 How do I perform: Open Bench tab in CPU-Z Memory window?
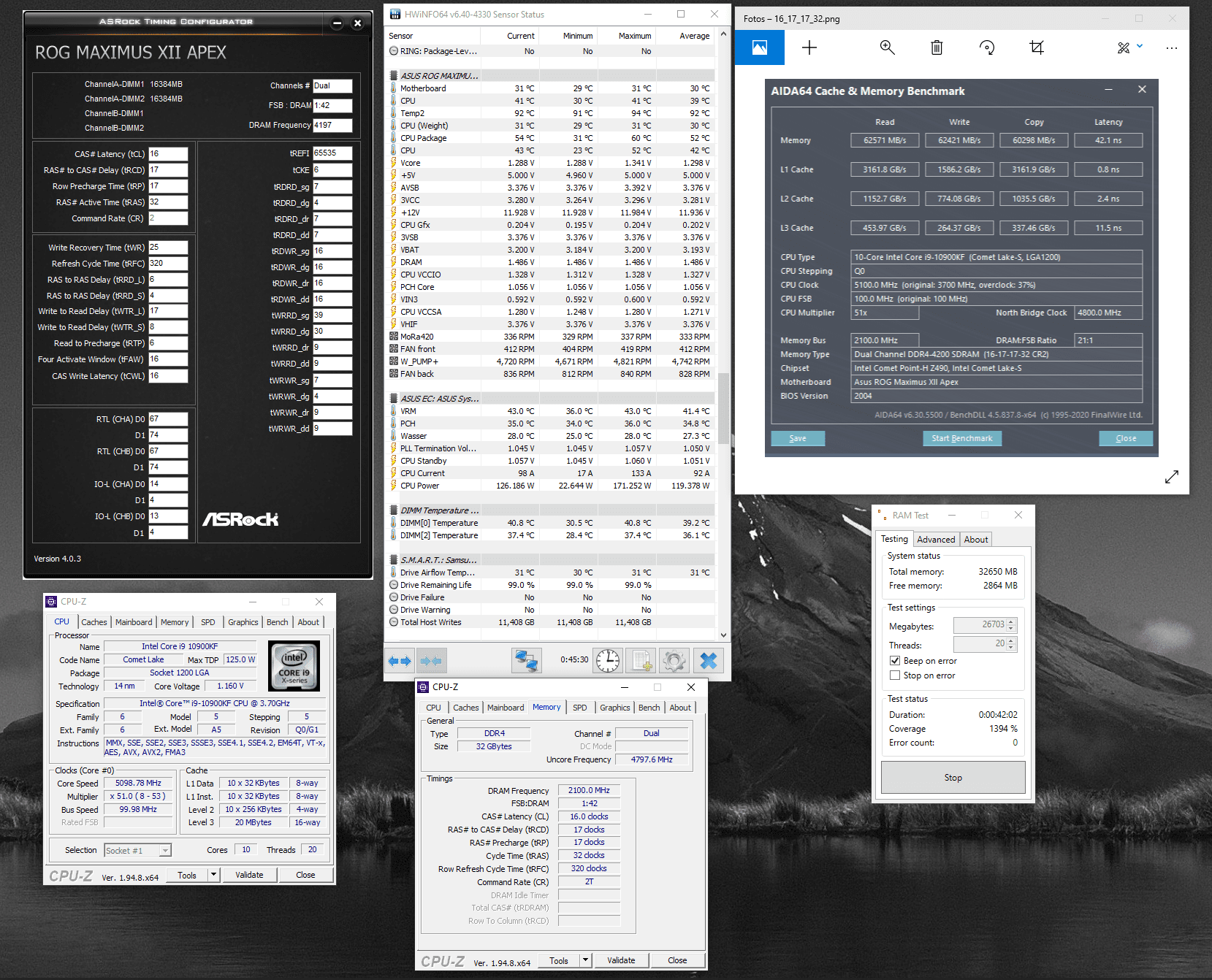[649, 708]
